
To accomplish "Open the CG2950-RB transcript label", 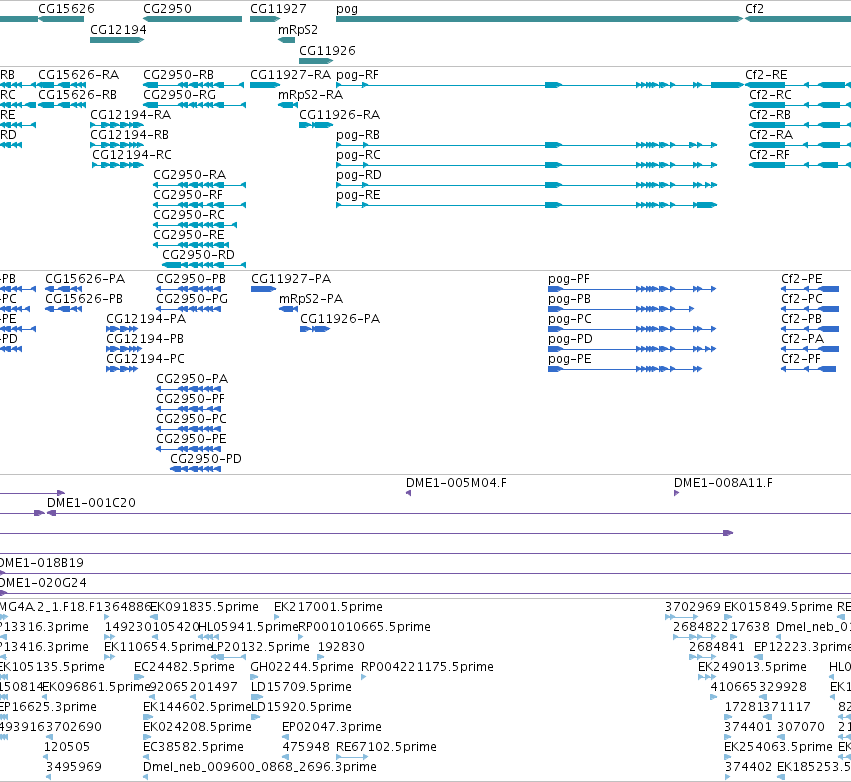I will point(179,74).
